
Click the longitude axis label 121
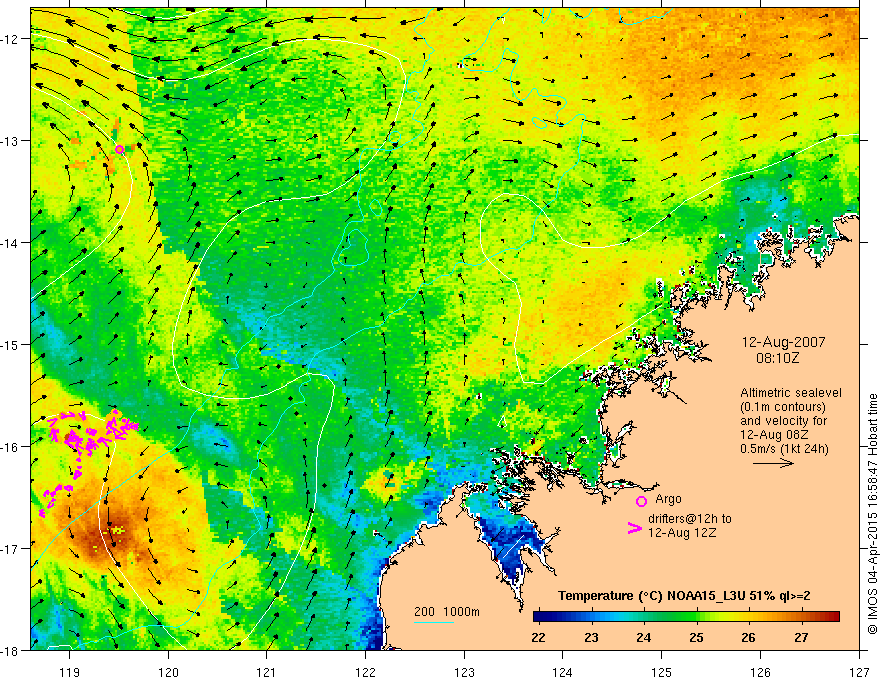point(267,672)
